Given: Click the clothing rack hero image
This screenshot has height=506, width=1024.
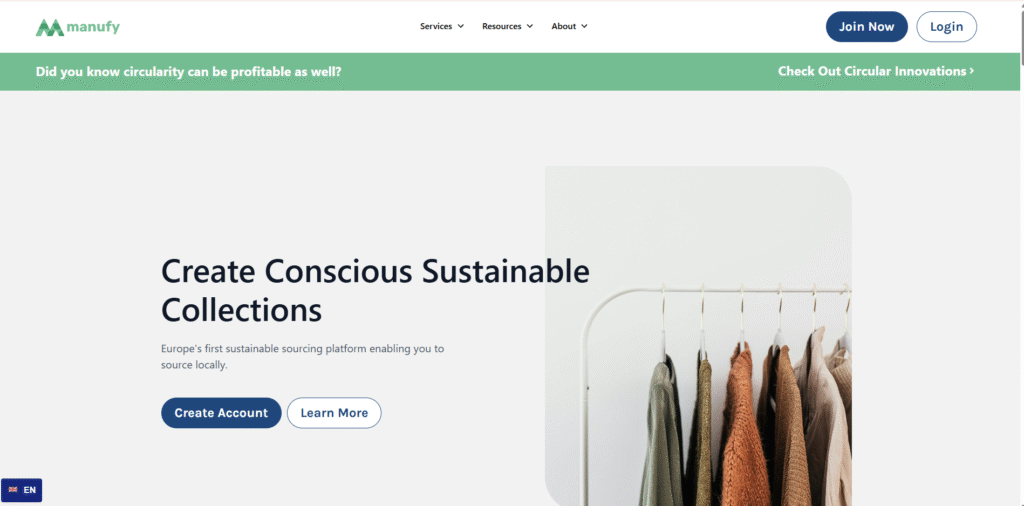Looking at the screenshot, I should (698, 336).
